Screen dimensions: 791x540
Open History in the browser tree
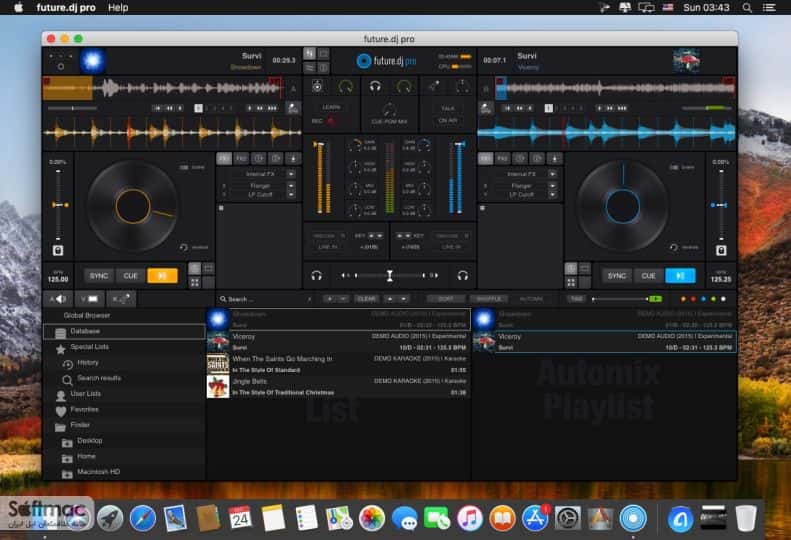coord(124,362)
